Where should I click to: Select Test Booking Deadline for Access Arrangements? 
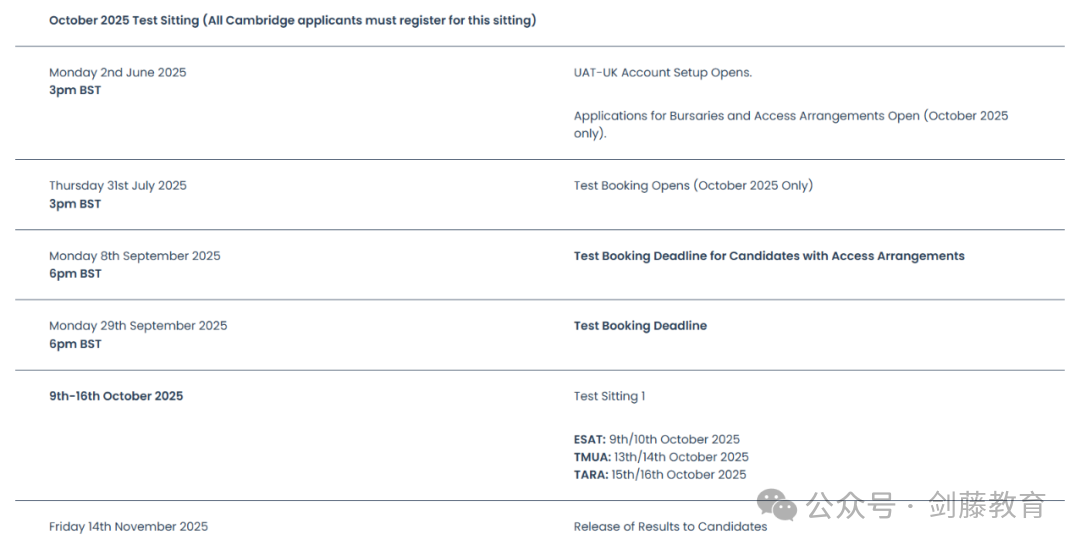769,256
